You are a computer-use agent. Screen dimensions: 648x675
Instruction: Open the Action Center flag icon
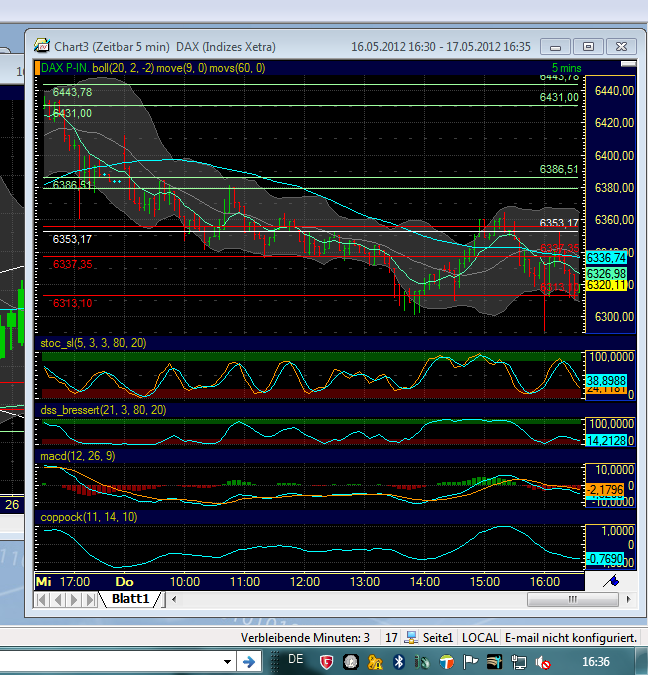point(471,662)
